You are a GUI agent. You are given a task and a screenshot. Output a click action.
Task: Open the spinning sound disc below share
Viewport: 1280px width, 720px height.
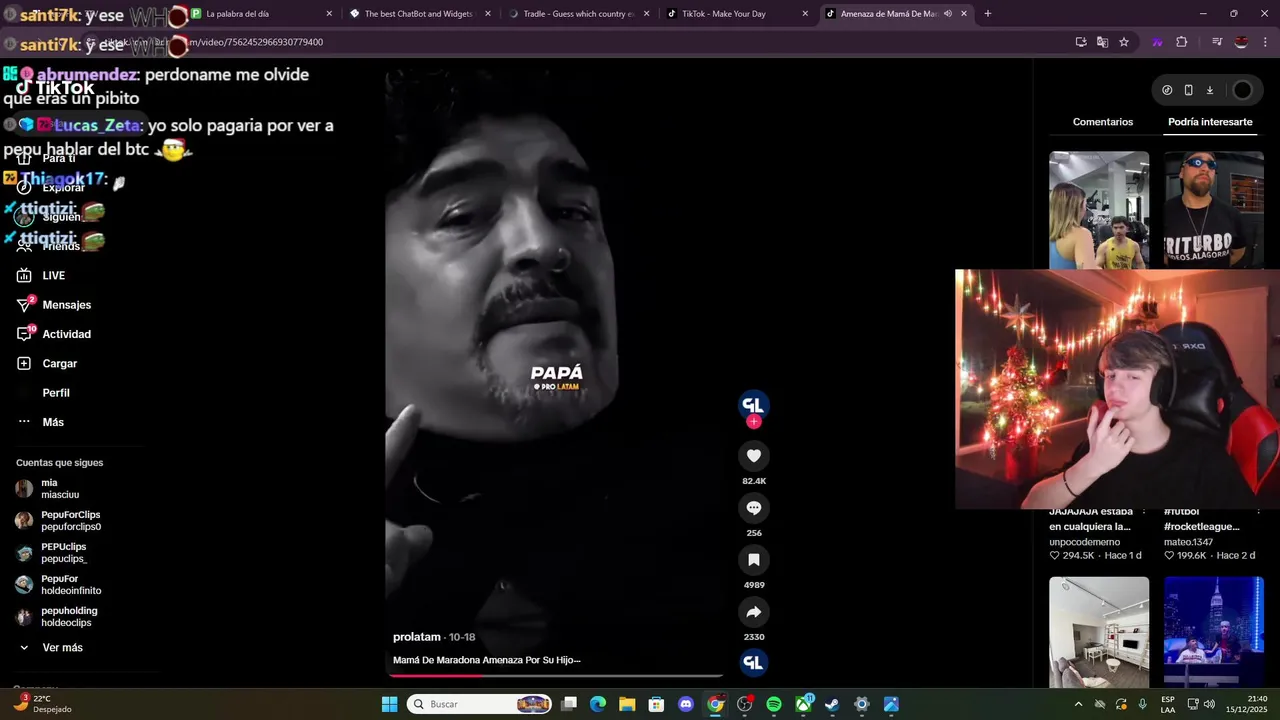754,662
